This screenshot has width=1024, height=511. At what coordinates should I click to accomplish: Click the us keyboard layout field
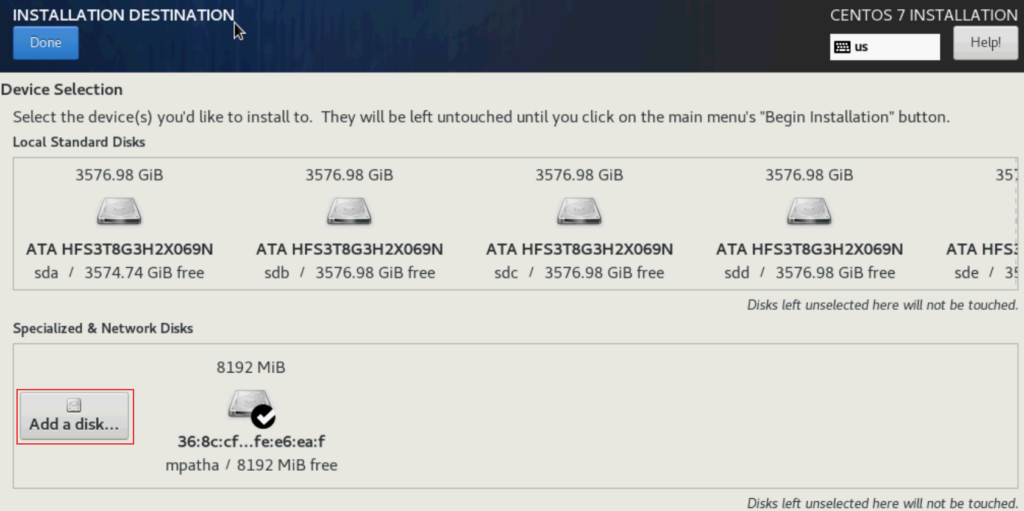884,47
